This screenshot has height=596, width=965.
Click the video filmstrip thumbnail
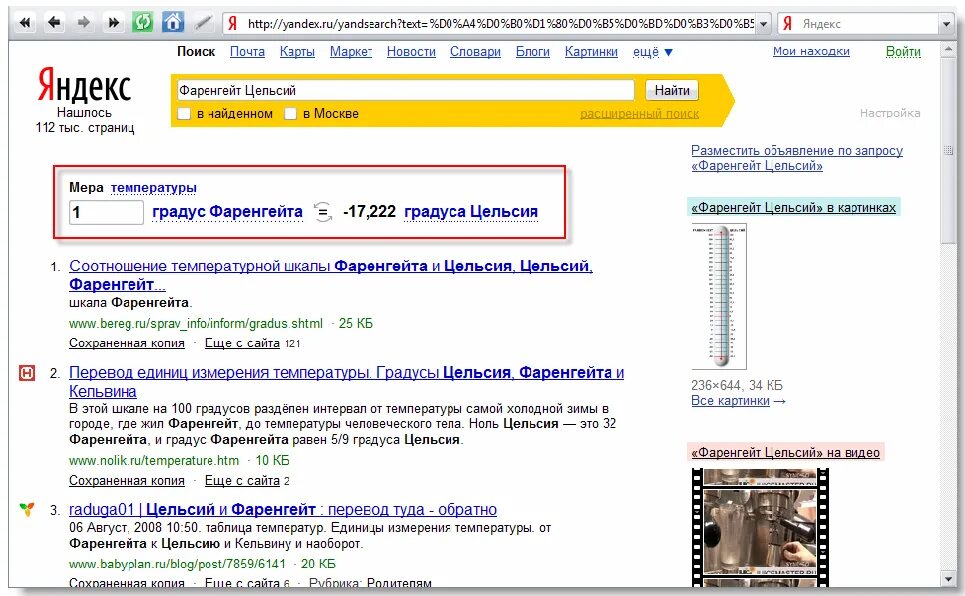point(760,528)
